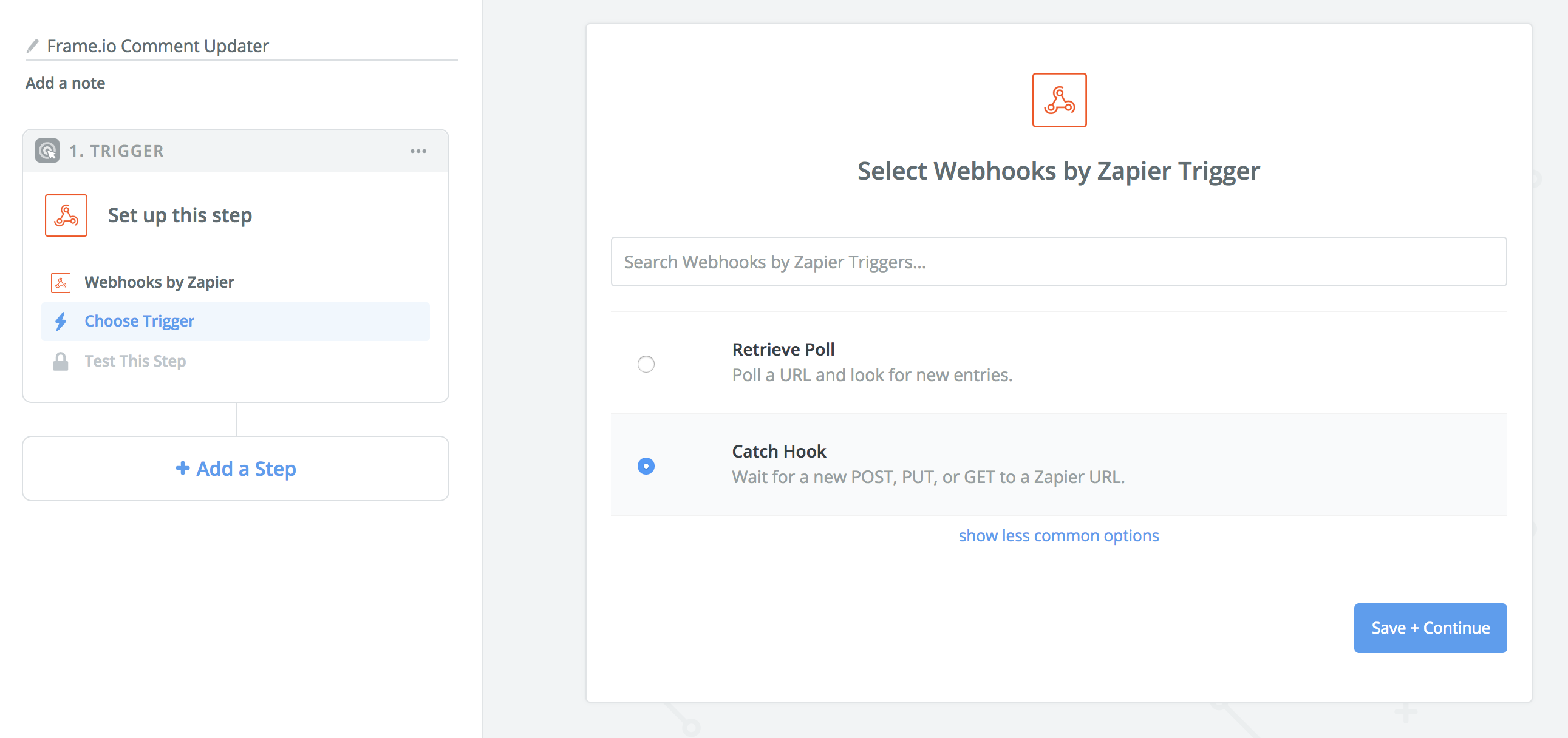Select Webhooks by Zapier in the step list
This screenshot has height=738, width=1568.
coord(159,282)
